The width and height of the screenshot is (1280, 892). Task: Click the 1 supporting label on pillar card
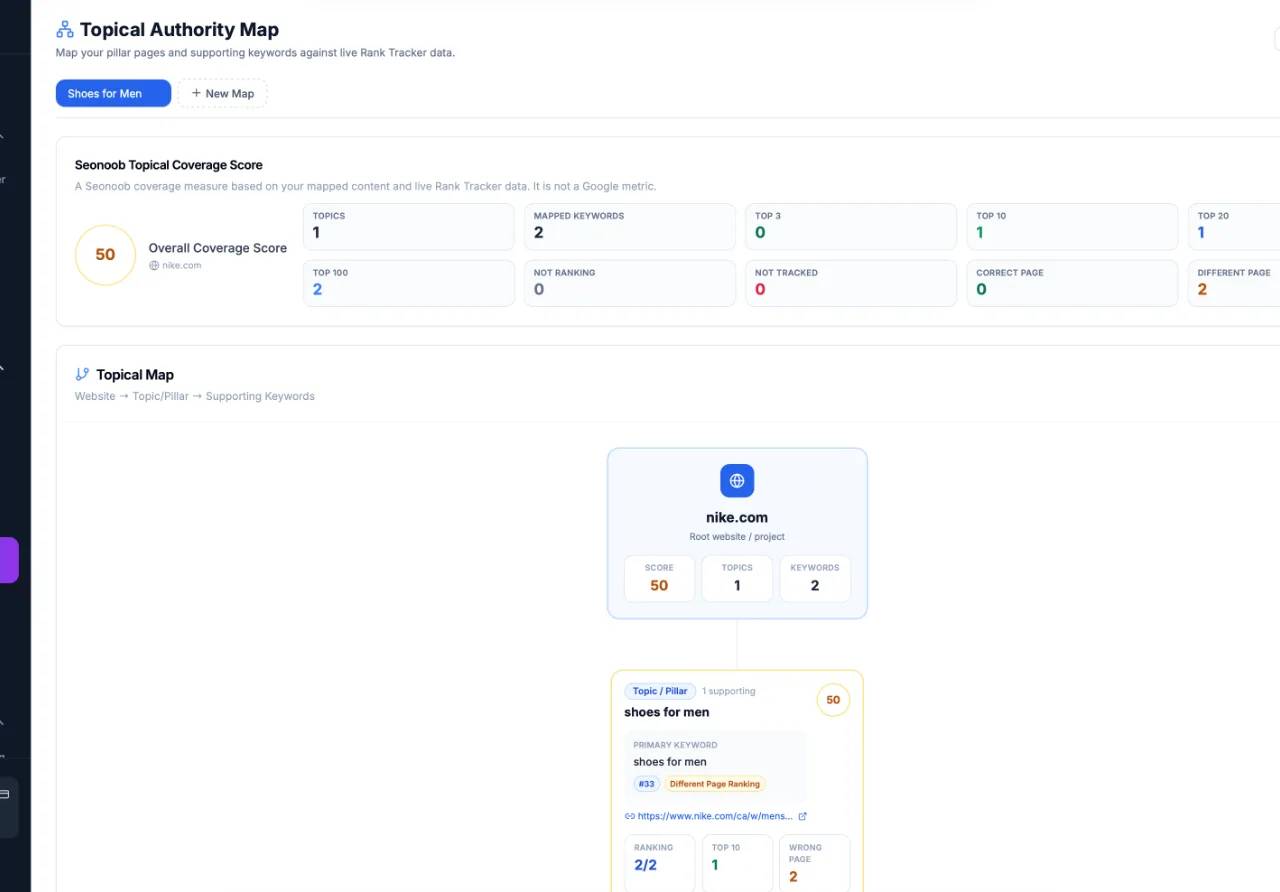pyautogui.click(x=729, y=691)
